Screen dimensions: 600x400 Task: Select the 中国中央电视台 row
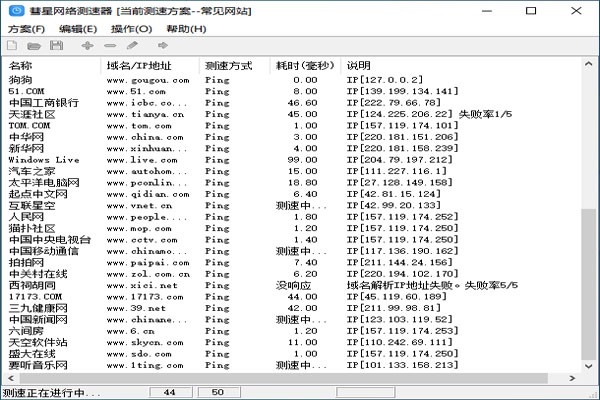click(x=293, y=240)
